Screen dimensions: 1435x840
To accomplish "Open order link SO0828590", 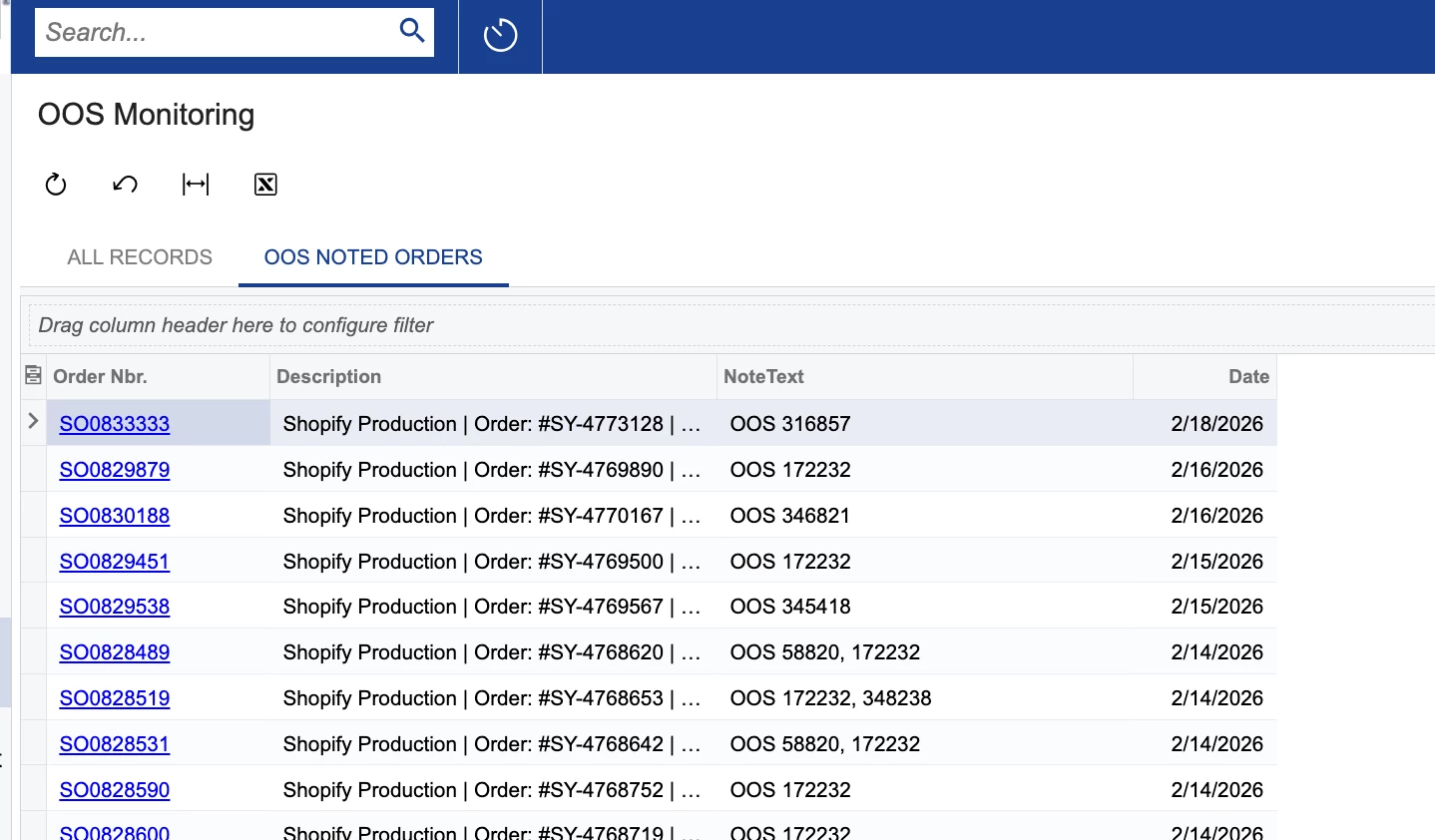I will tap(115, 790).
